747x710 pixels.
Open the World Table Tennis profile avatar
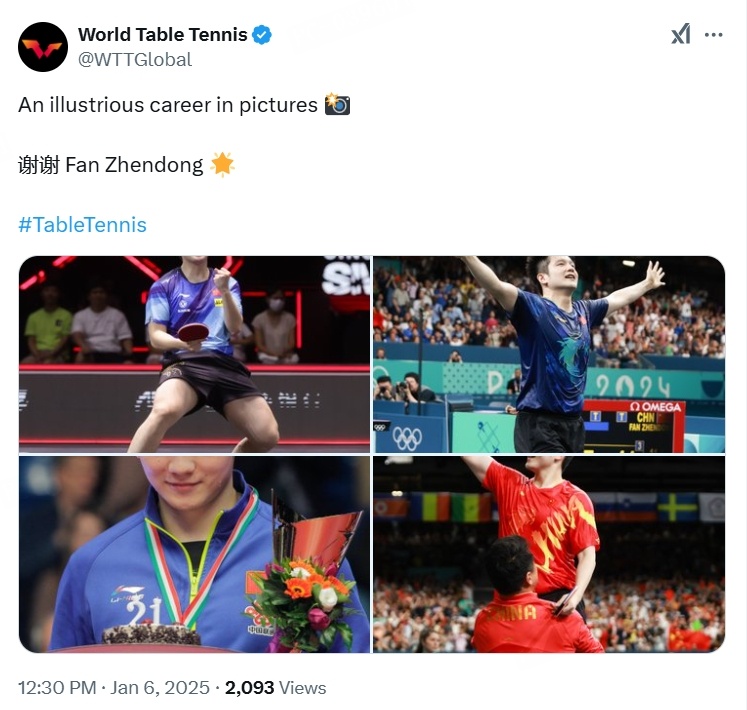pyautogui.click(x=43, y=47)
